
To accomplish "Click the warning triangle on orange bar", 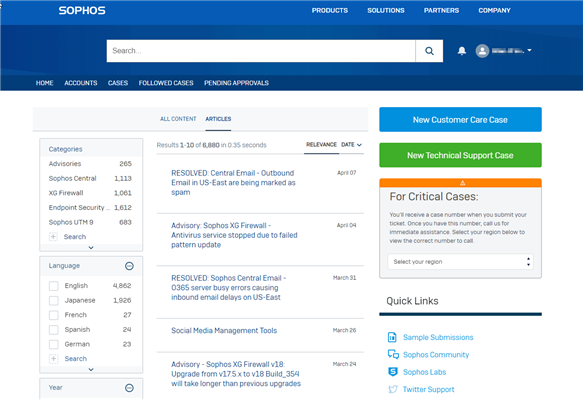I will point(463,183).
